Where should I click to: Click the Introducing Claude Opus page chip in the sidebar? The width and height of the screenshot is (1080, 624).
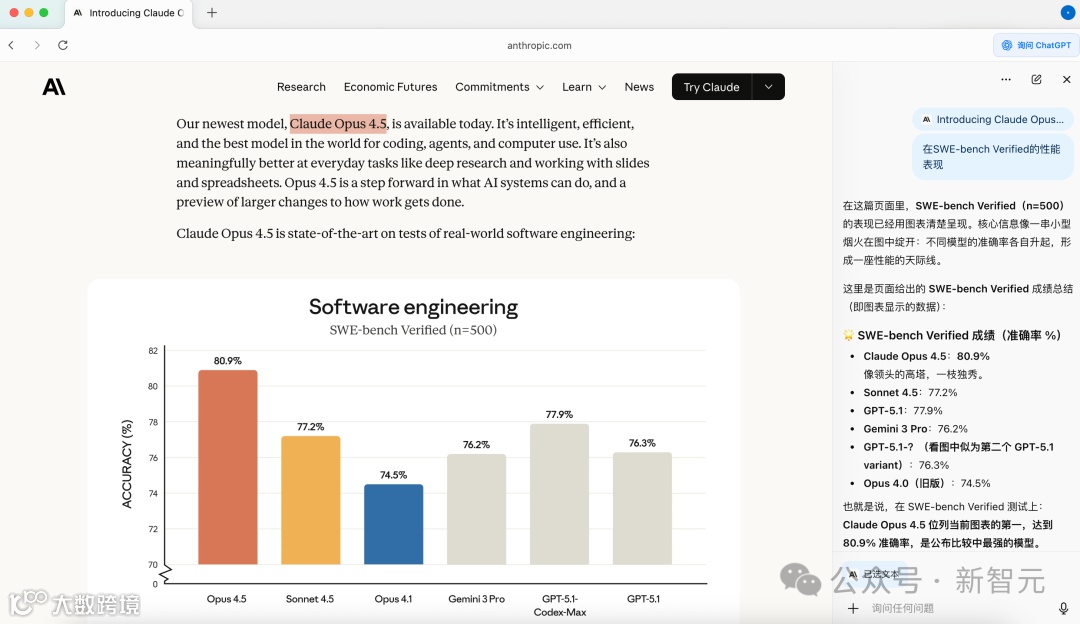click(993, 119)
